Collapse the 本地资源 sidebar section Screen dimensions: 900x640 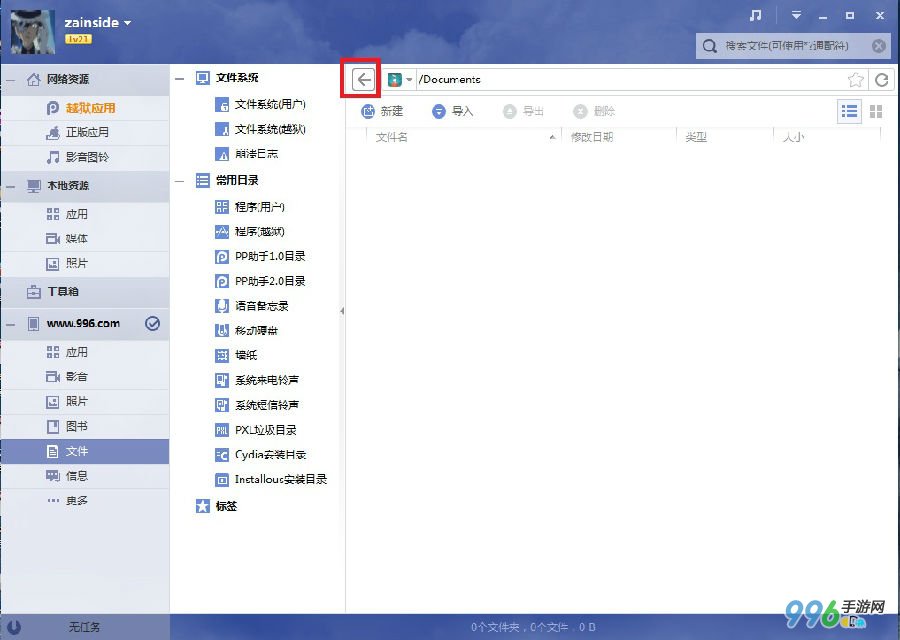(10, 187)
